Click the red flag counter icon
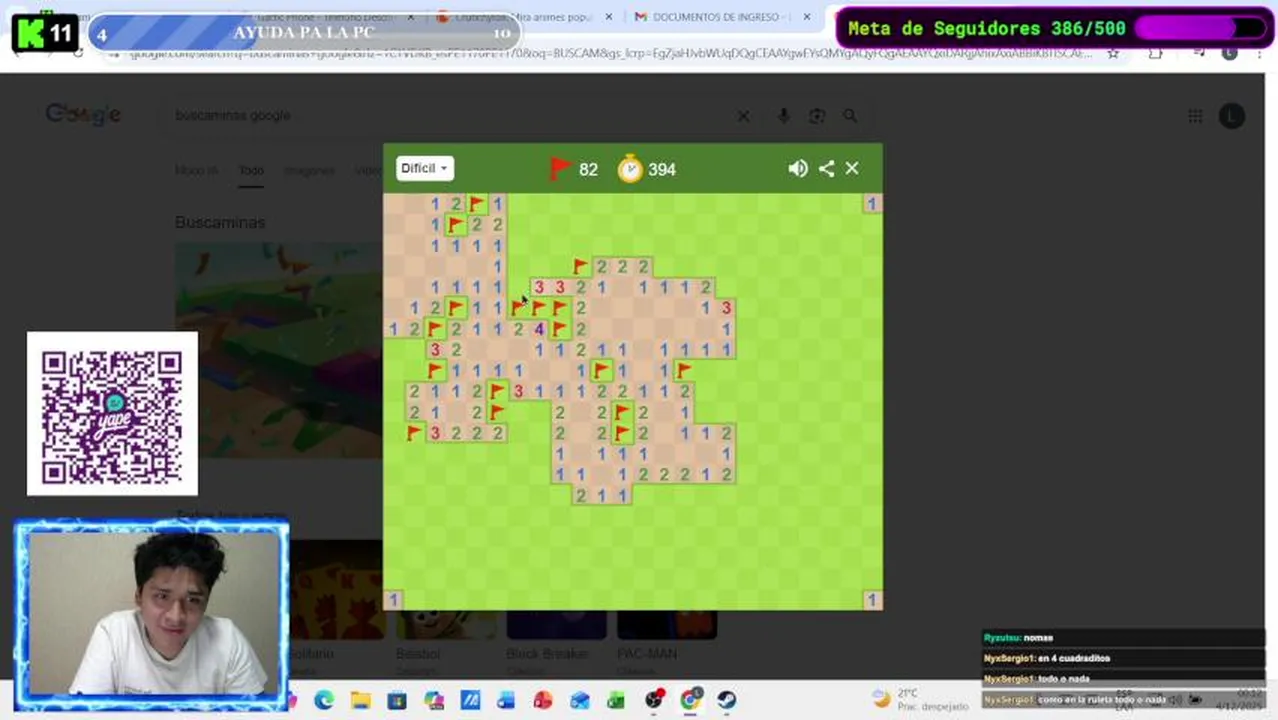This screenshot has height=720, width=1278. pyautogui.click(x=560, y=169)
